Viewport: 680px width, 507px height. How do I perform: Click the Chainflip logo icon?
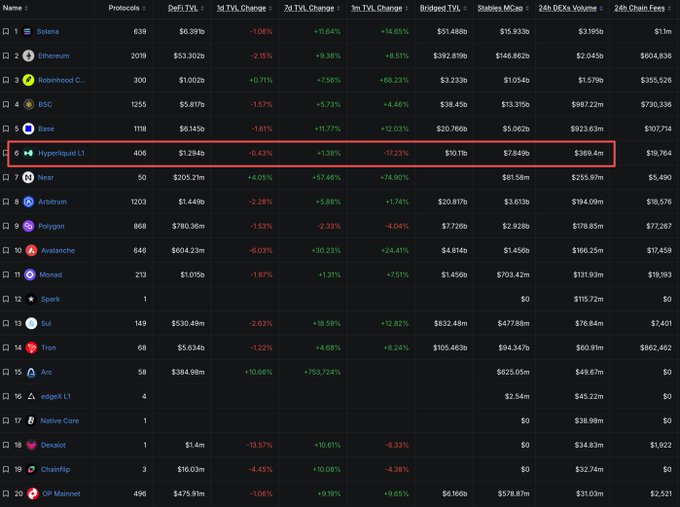tap(31, 469)
